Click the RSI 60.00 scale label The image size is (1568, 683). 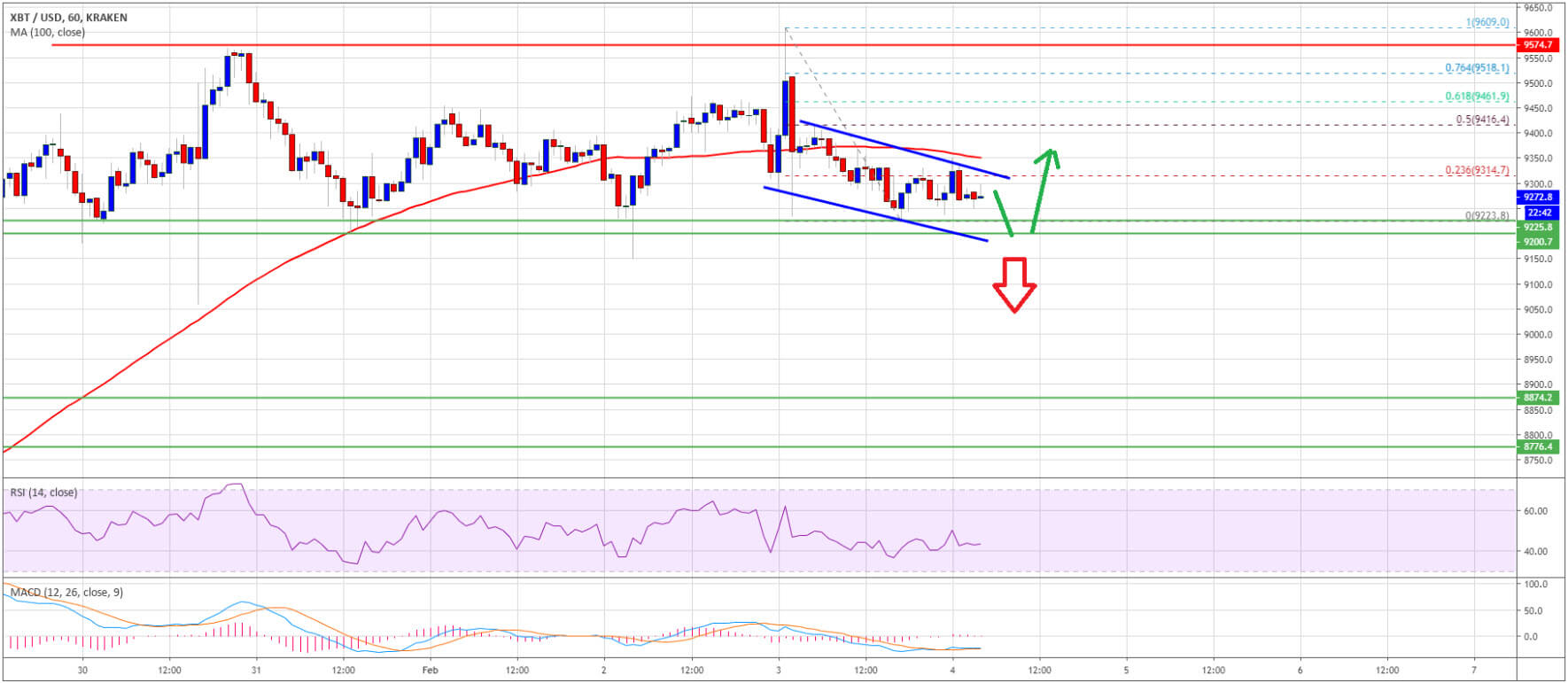coord(1536,511)
